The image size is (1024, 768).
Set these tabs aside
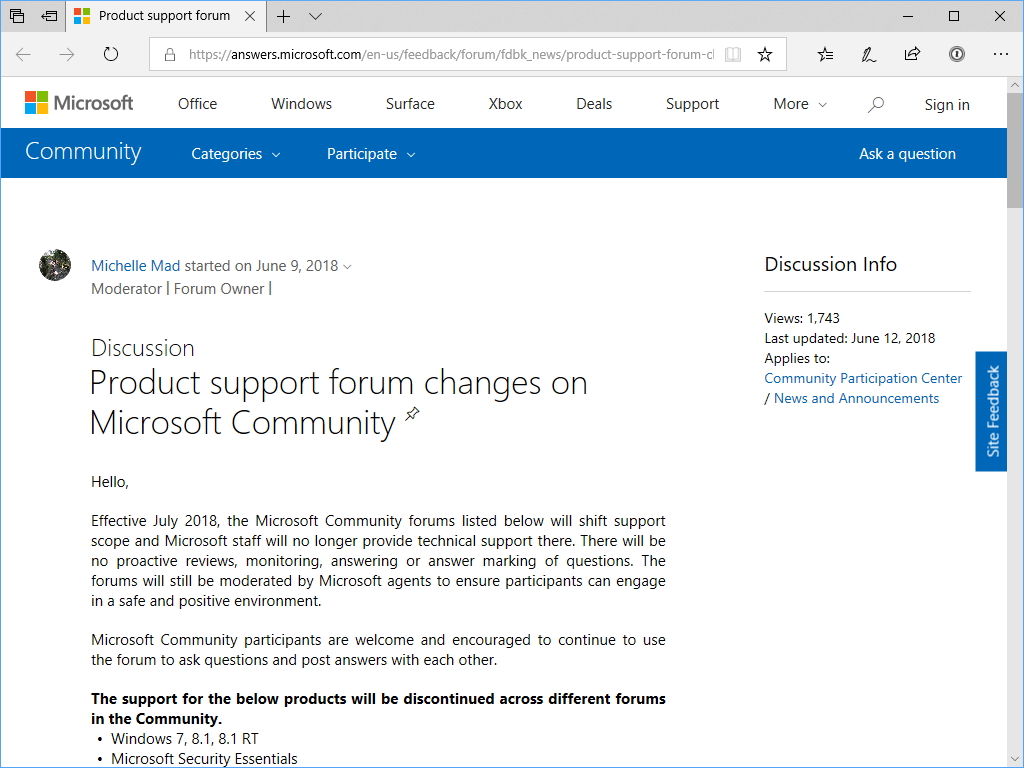[x=16, y=16]
